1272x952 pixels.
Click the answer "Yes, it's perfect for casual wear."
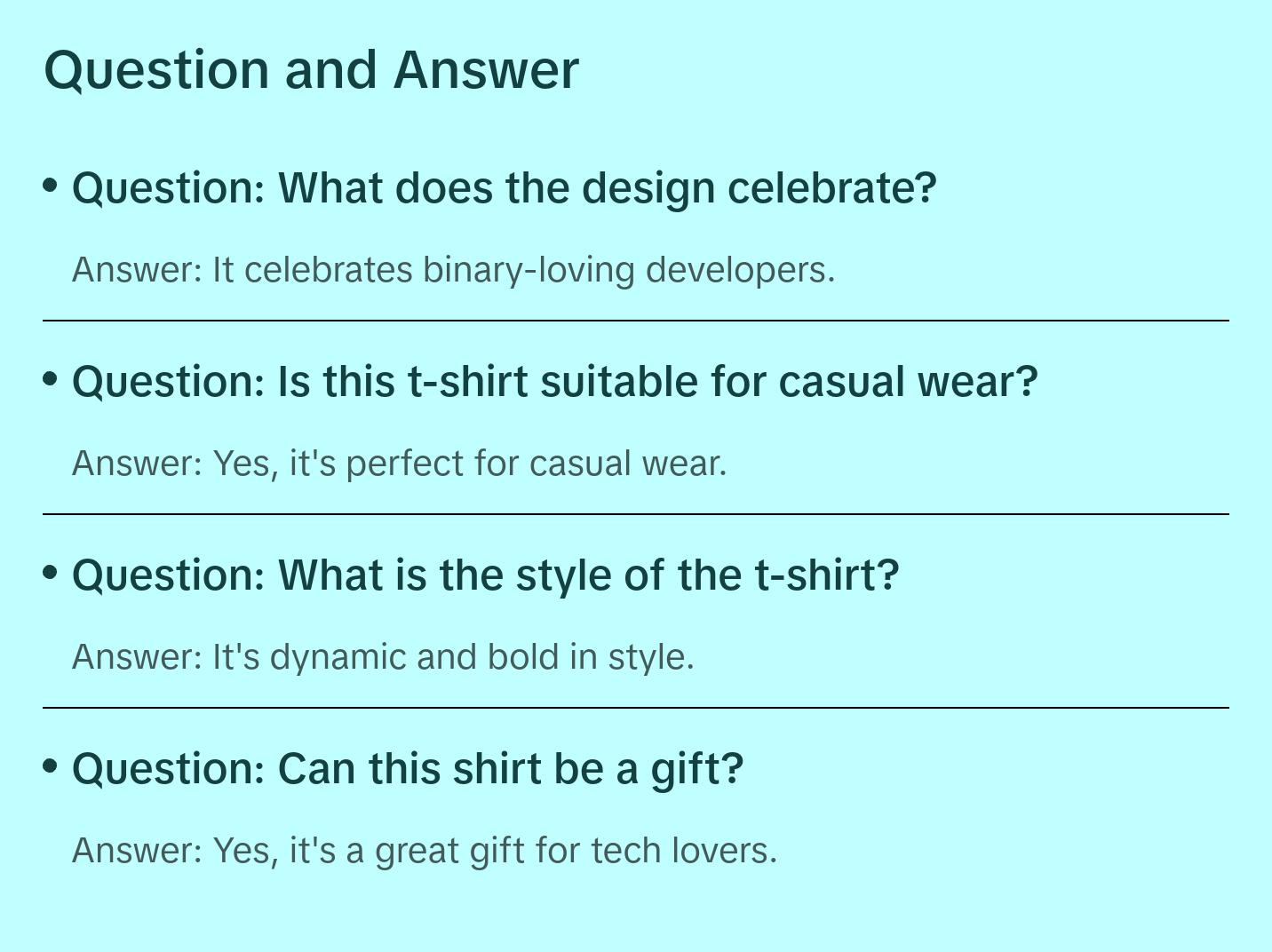[x=399, y=464]
